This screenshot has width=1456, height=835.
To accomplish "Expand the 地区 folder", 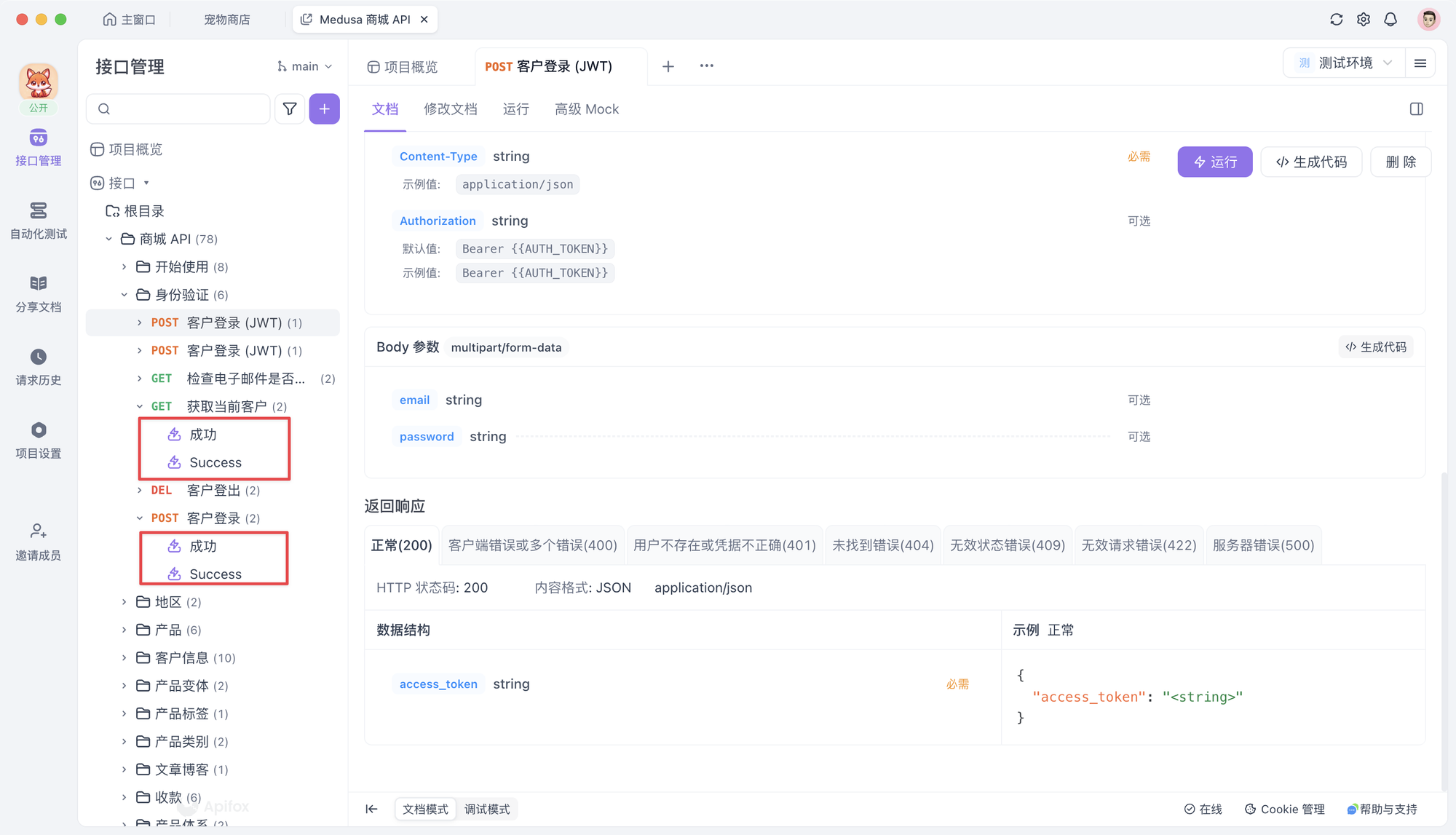I will (124, 602).
